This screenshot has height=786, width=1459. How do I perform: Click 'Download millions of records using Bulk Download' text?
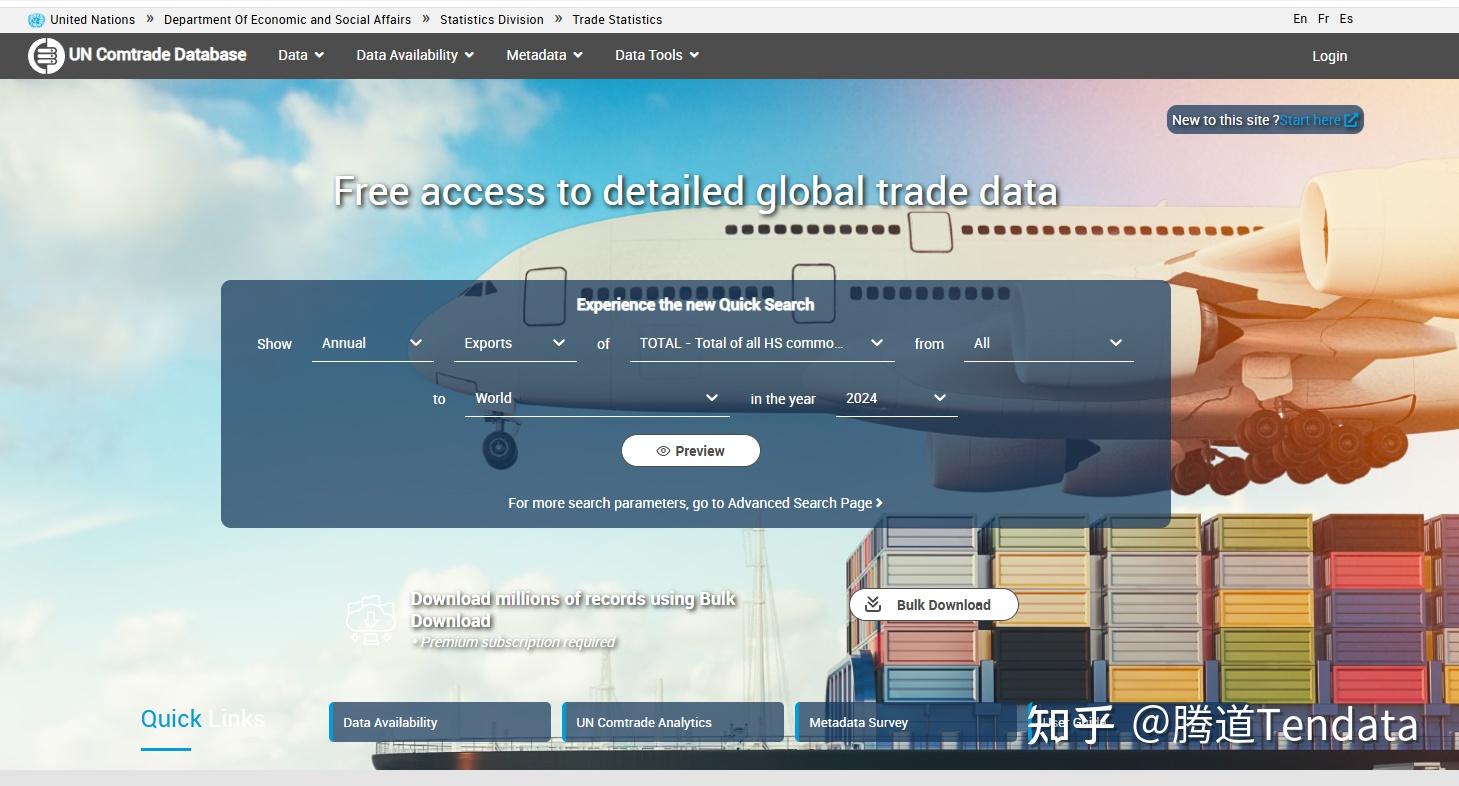click(573, 609)
